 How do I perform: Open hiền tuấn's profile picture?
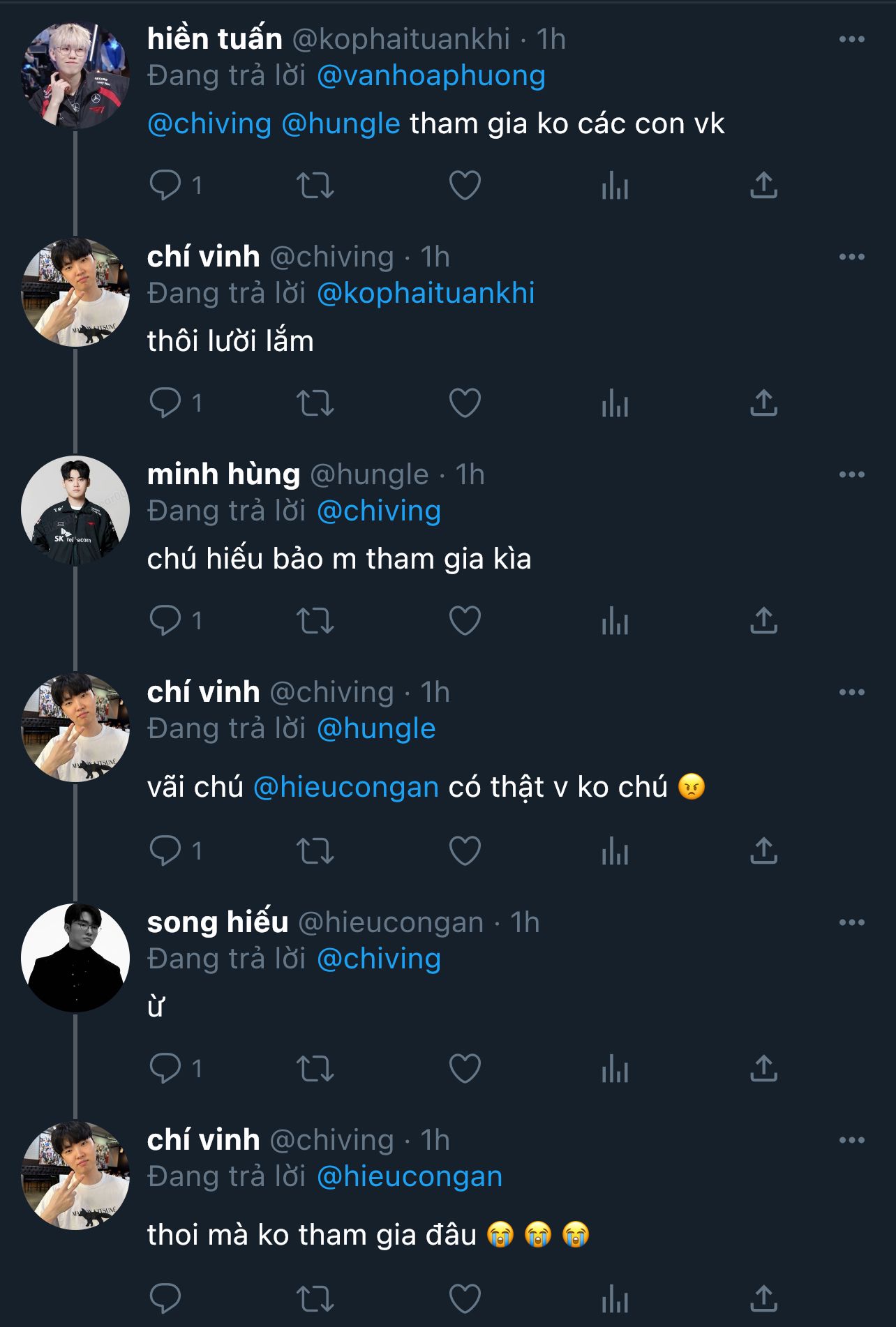[75, 76]
